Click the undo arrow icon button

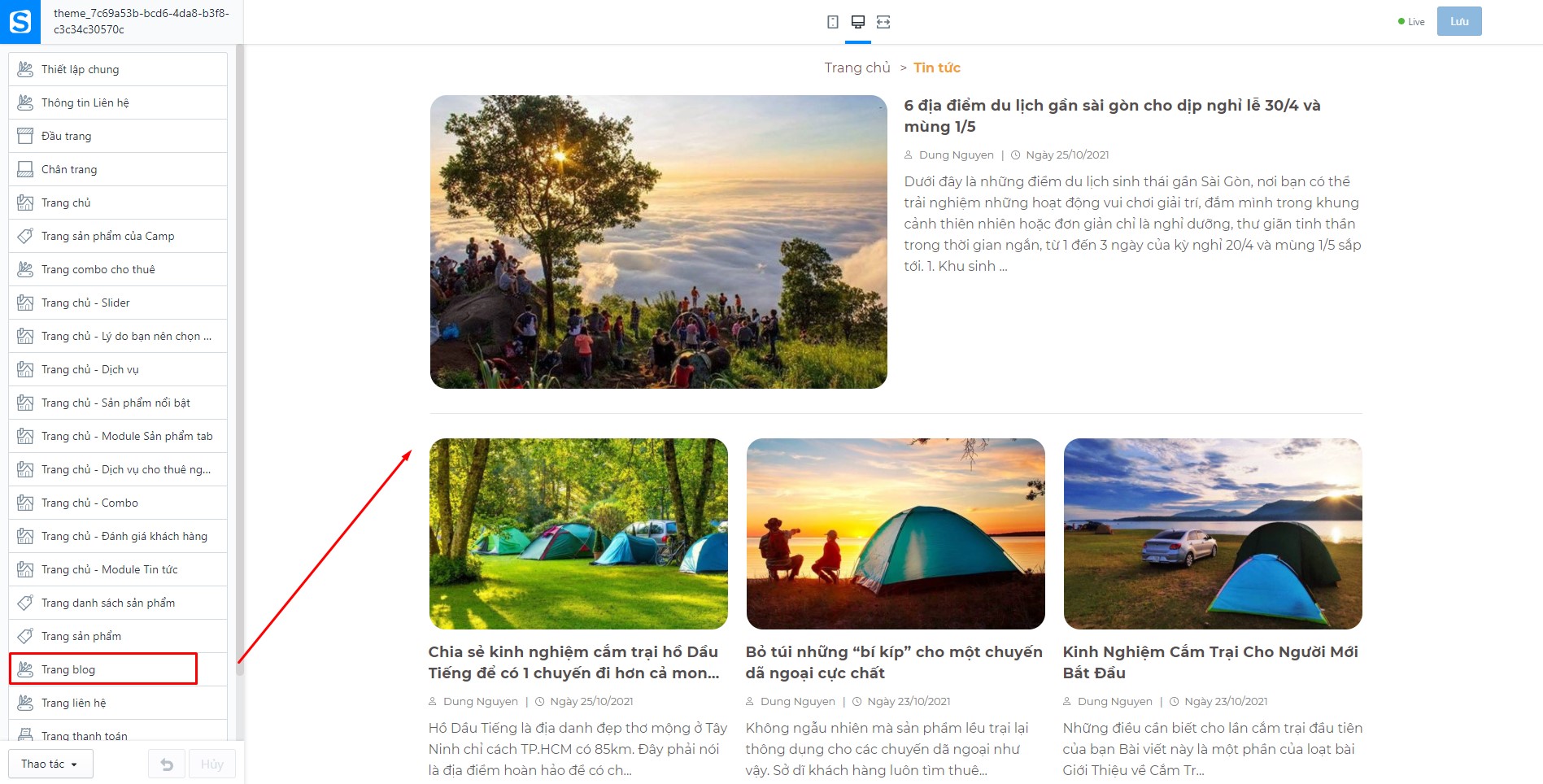[167, 764]
